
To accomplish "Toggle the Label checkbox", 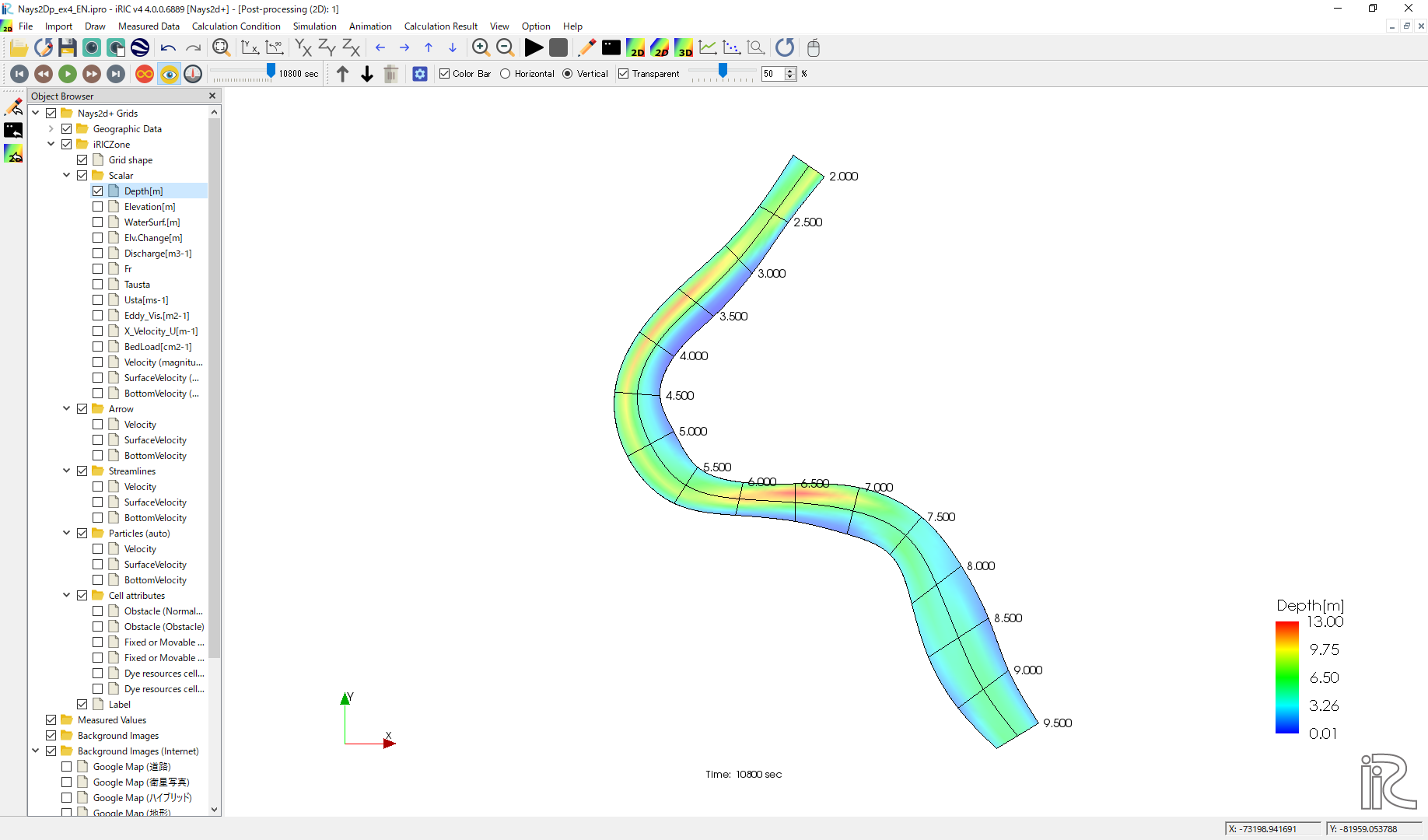I will [x=82, y=705].
